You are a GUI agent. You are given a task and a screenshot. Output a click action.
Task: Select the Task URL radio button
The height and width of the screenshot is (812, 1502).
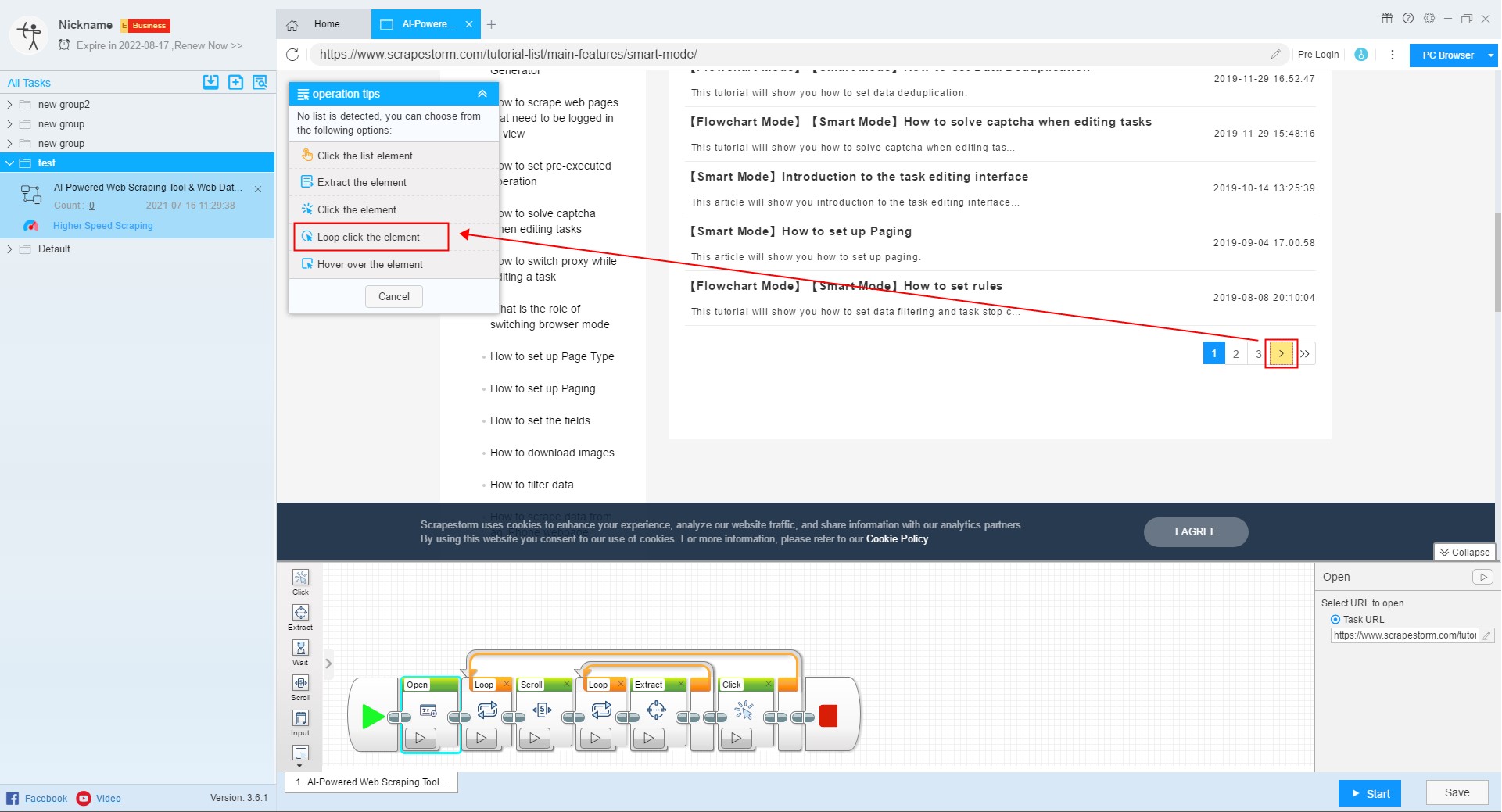pos(1335,620)
